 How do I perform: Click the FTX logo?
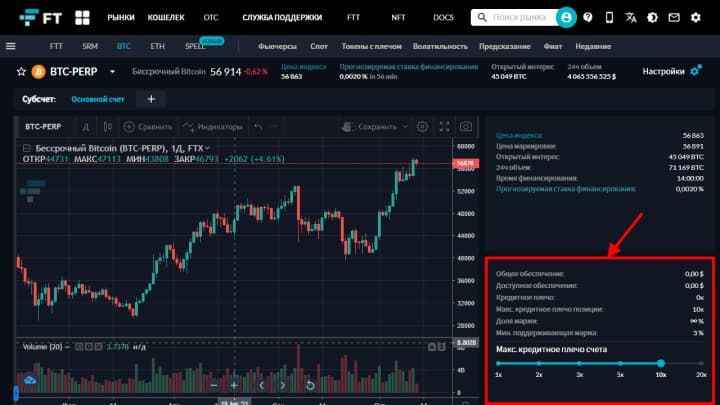click(40, 17)
